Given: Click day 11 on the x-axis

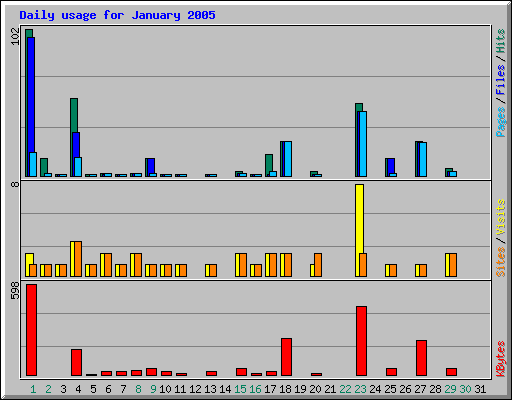Looking at the screenshot, I should (x=180, y=389).
